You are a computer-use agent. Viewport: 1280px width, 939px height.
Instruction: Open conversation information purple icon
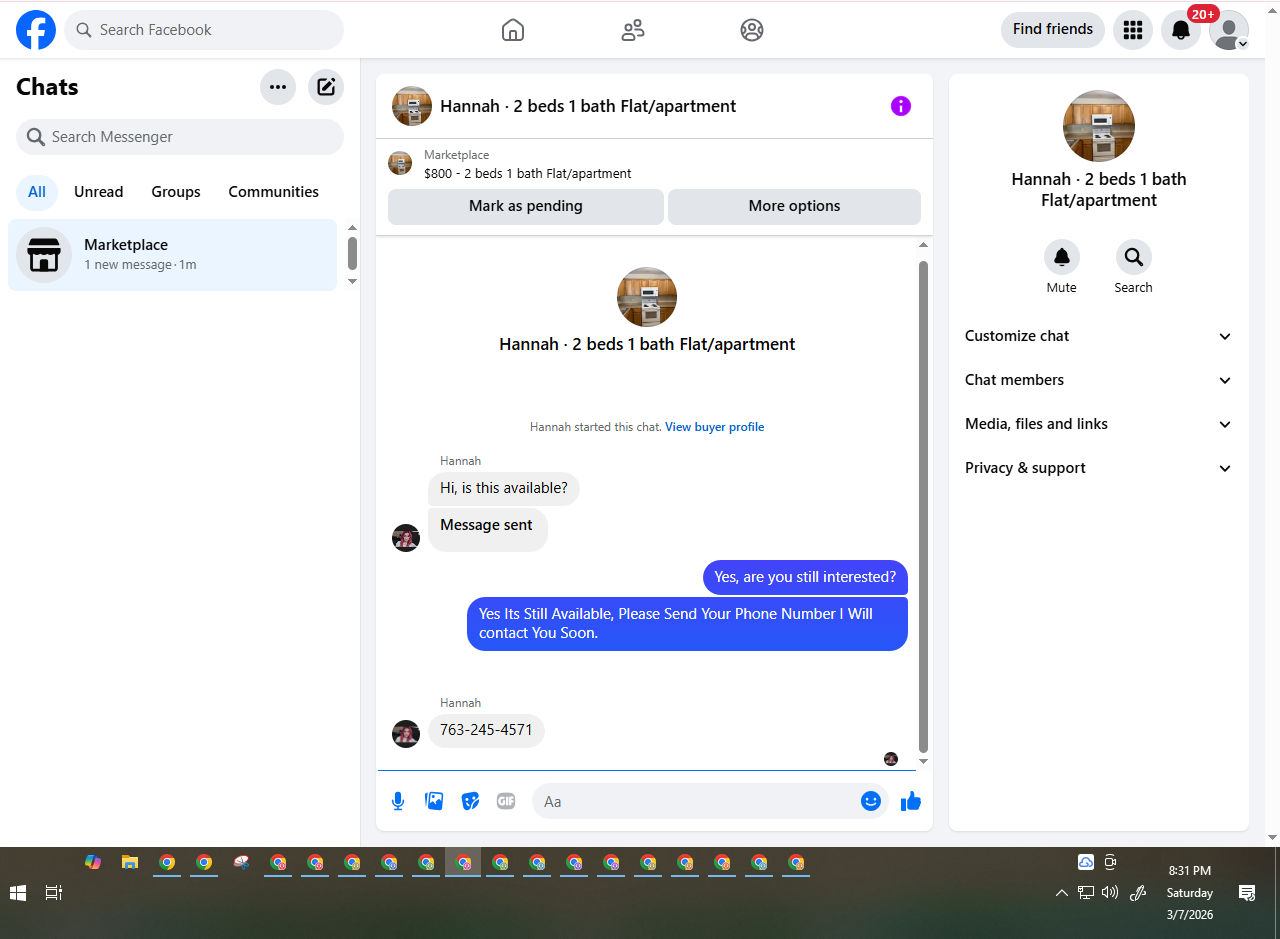coord(901,106)
